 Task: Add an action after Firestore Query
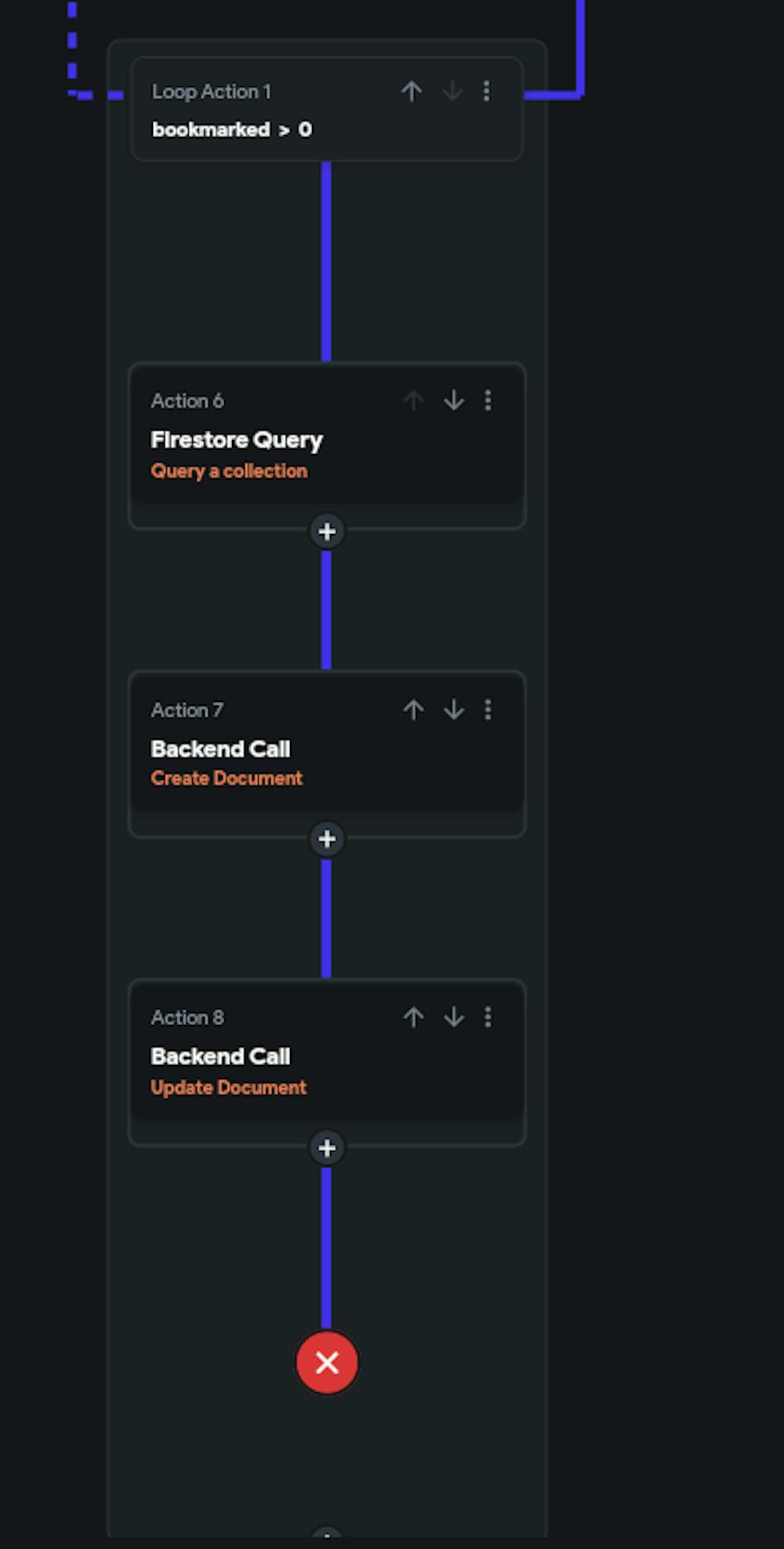(327, 532)
